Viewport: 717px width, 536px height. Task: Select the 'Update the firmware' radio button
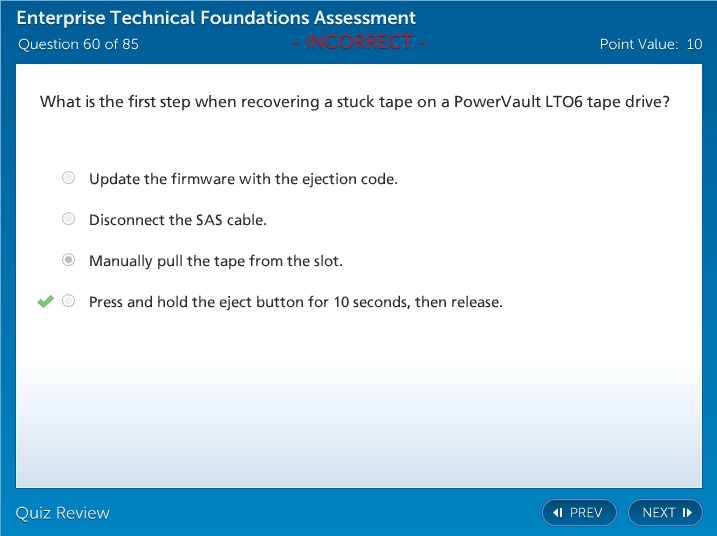tap(68, 179)
